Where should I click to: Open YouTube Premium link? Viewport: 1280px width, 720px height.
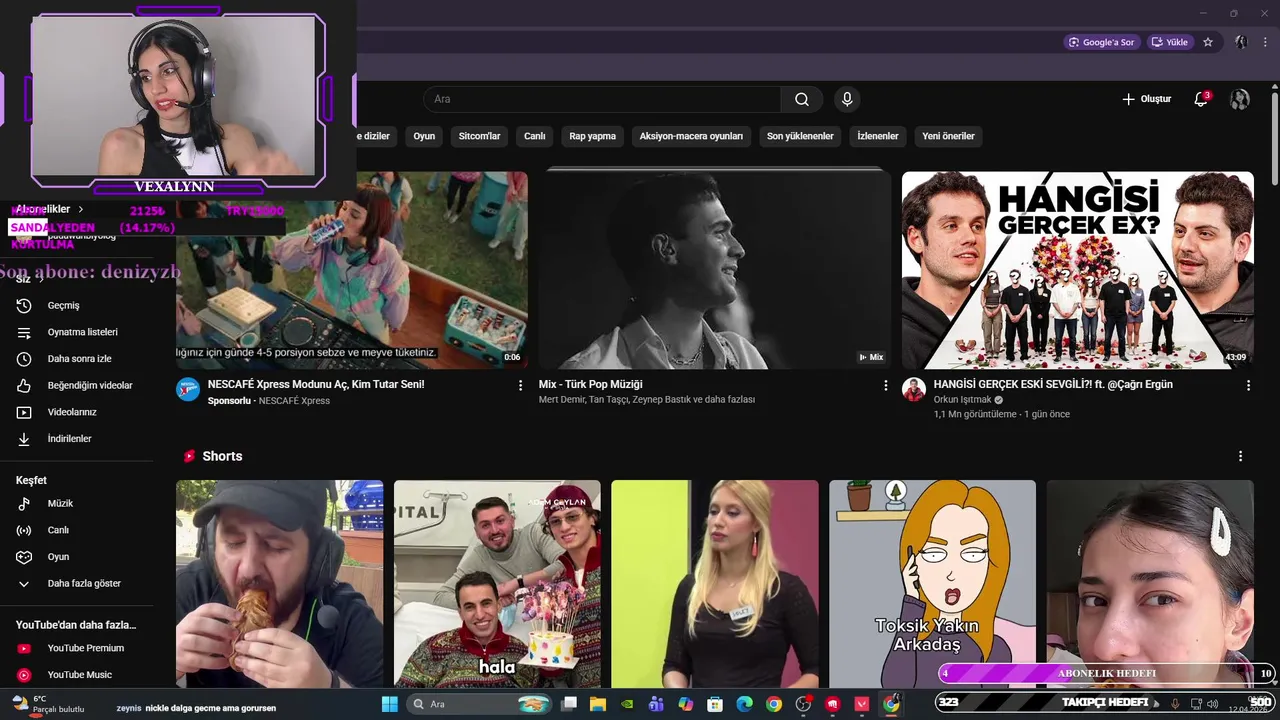(x=78, y=648)
